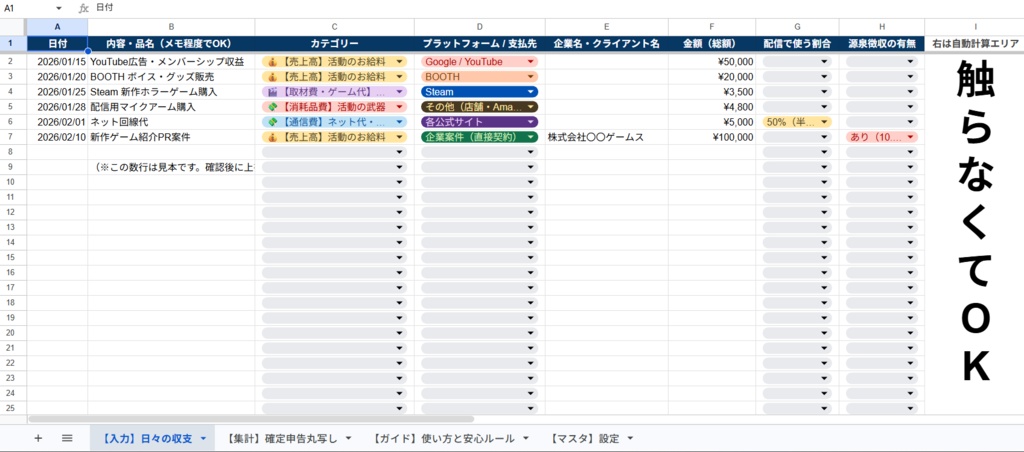Click cell YouTube広告・メンバーシップ収益
Image resolution: width=1024 pixels, height=452 pixels.
tap(171, 62)
